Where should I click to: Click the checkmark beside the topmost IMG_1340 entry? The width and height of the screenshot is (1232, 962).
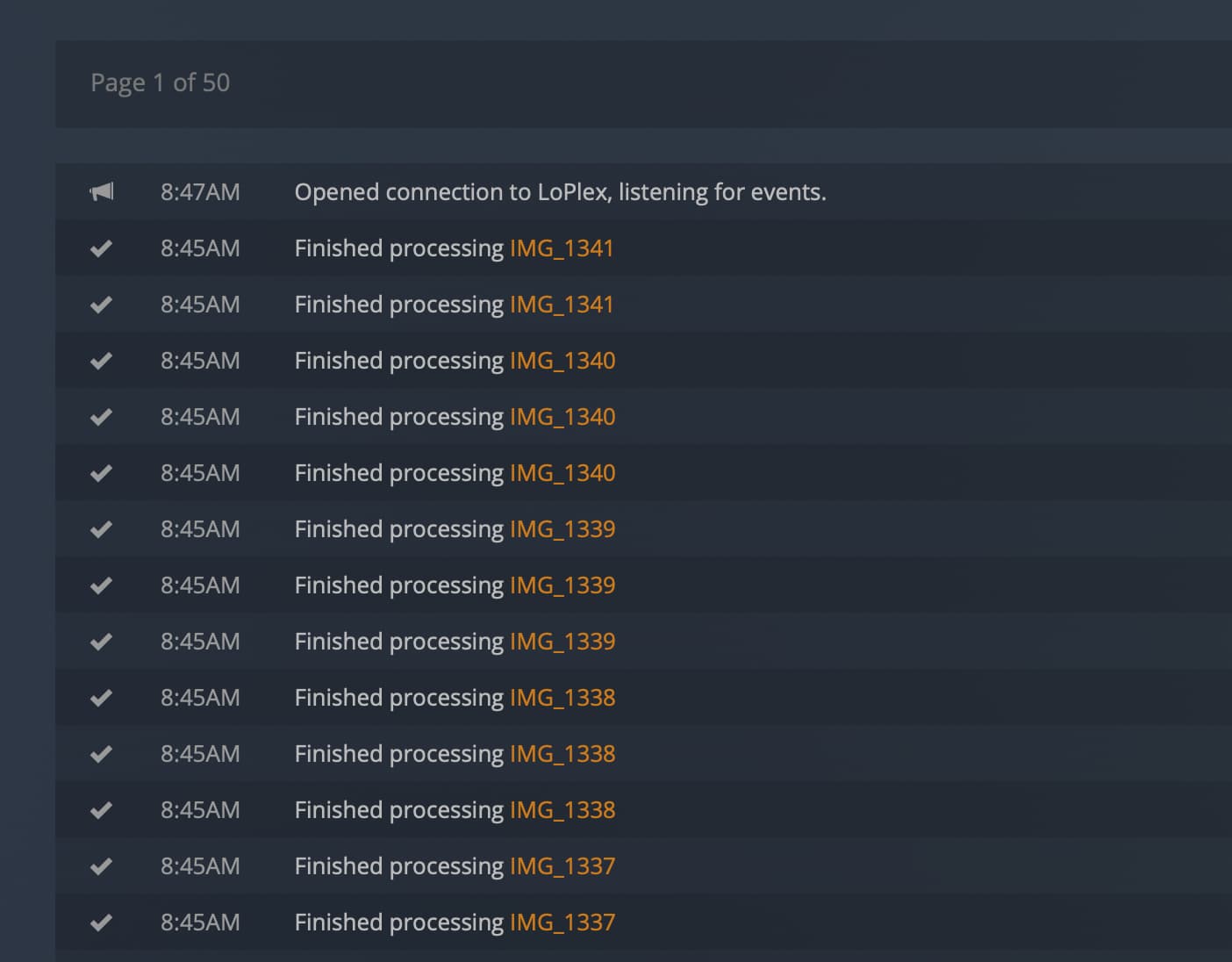pyautogui.click(x=102, y=361)
